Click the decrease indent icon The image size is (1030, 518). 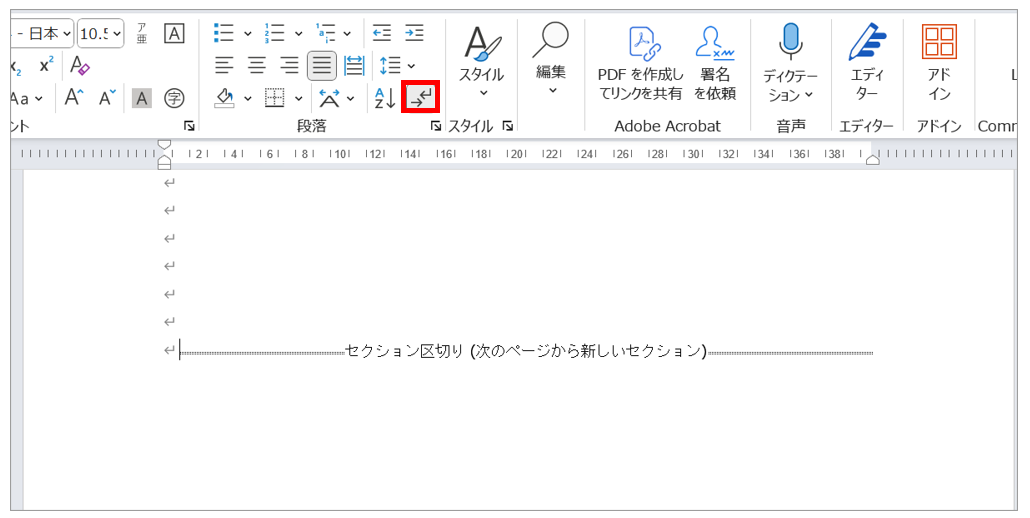tap(382, 33)
